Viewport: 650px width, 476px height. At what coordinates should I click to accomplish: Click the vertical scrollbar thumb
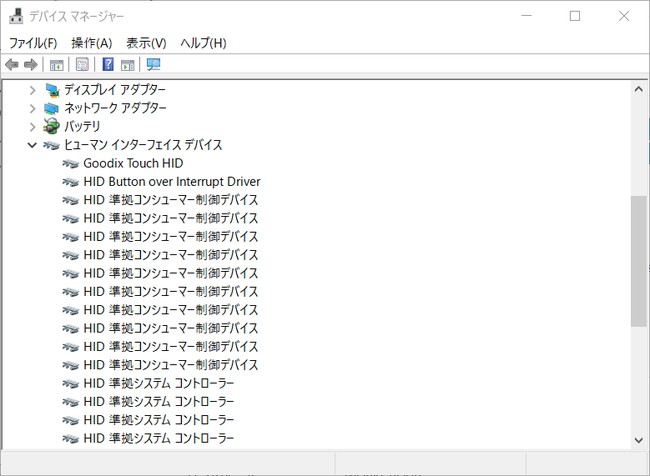click(x=638, y=261)
